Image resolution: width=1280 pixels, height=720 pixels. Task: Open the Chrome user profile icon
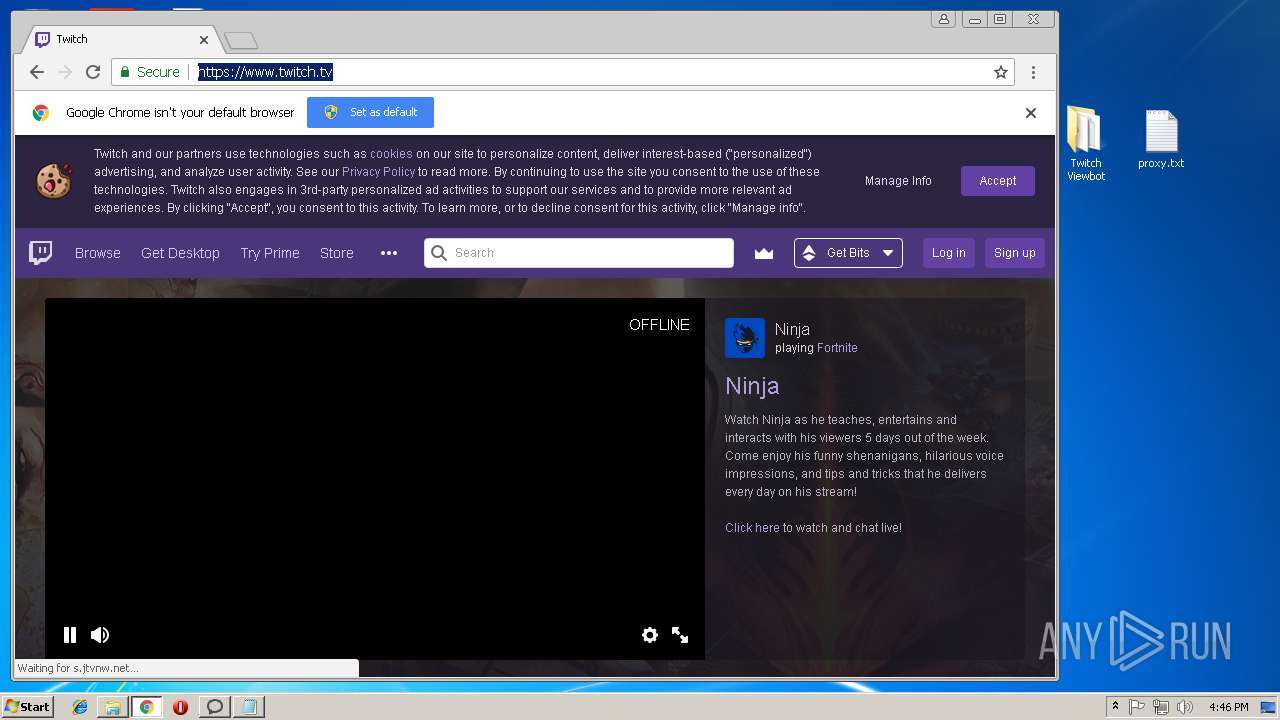pos(943,19)
